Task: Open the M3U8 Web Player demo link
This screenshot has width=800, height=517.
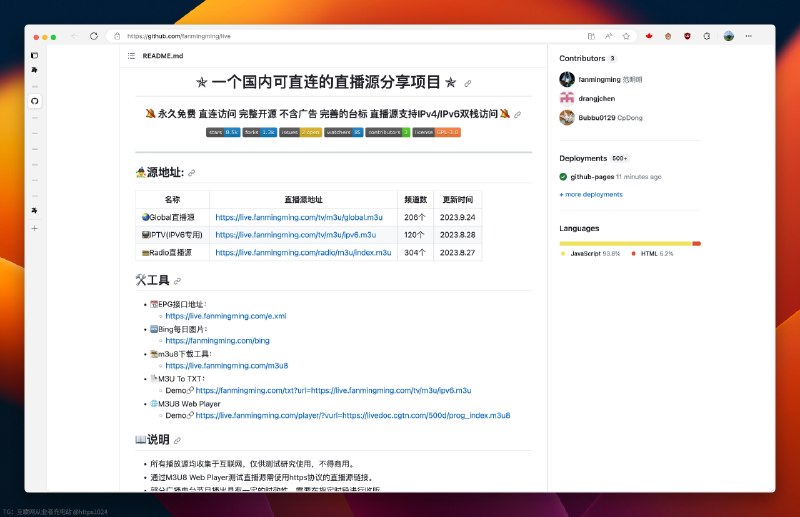Action: point(353,415)
